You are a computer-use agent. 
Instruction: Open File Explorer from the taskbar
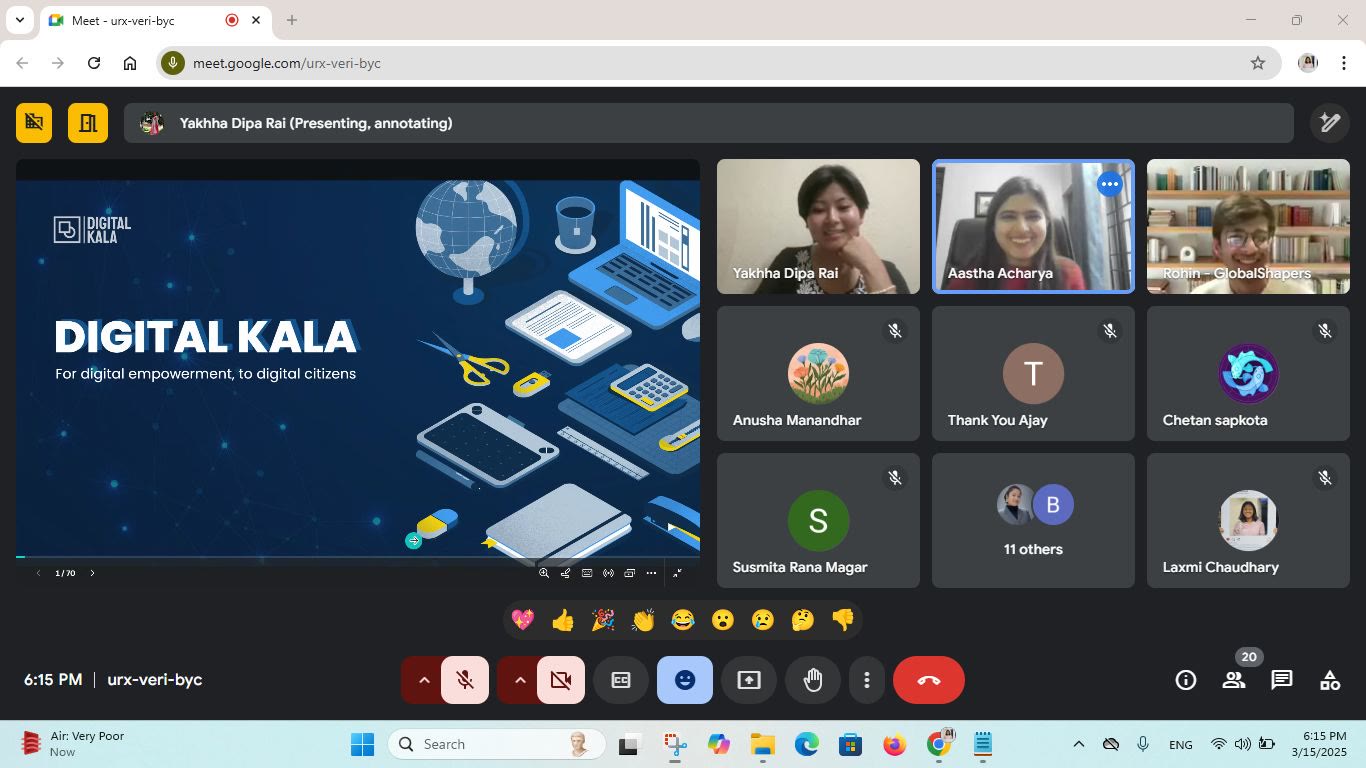coord(763,744)
